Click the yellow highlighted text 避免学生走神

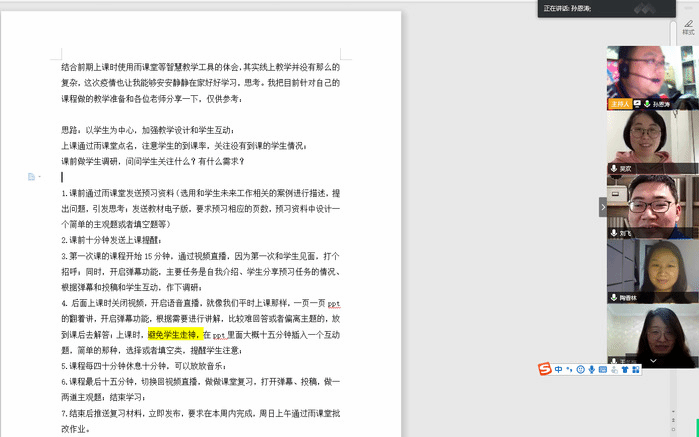[174, 334]
